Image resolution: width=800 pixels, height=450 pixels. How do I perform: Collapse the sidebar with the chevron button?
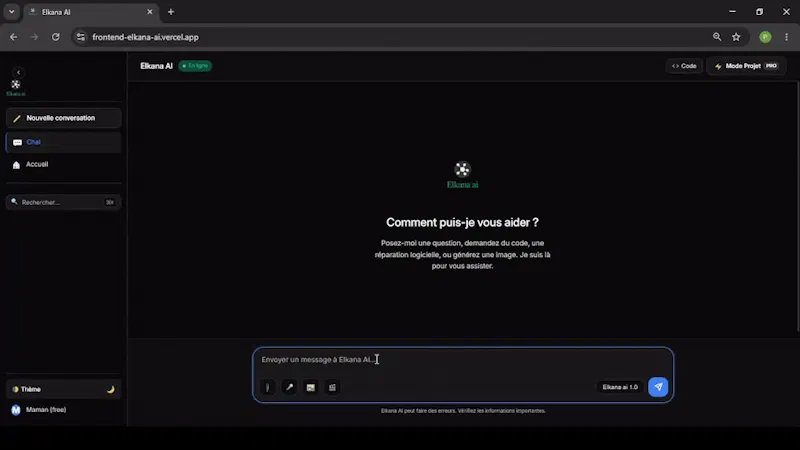[x=18, y=72]
